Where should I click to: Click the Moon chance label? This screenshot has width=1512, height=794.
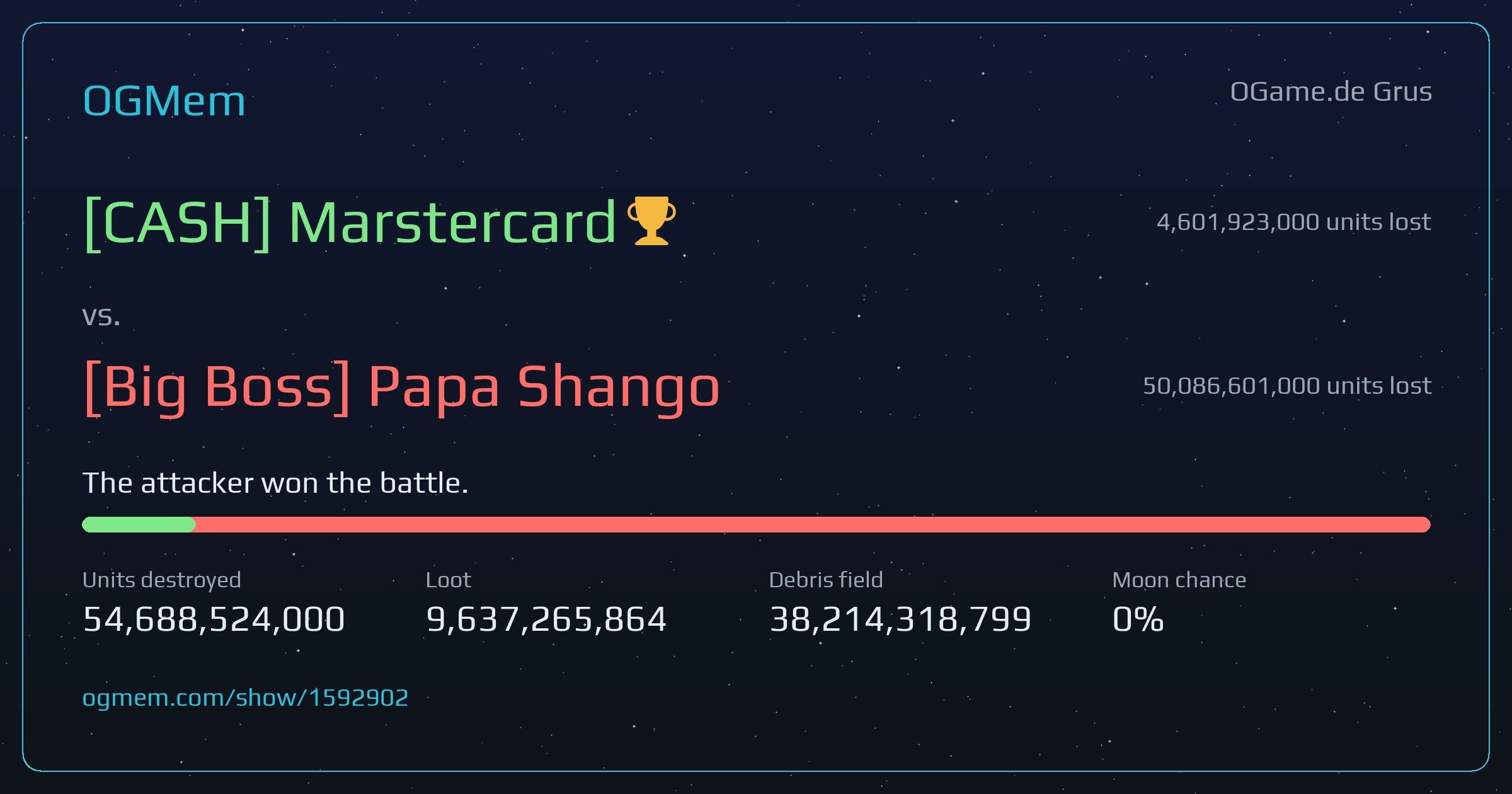tap(1179, 580)
